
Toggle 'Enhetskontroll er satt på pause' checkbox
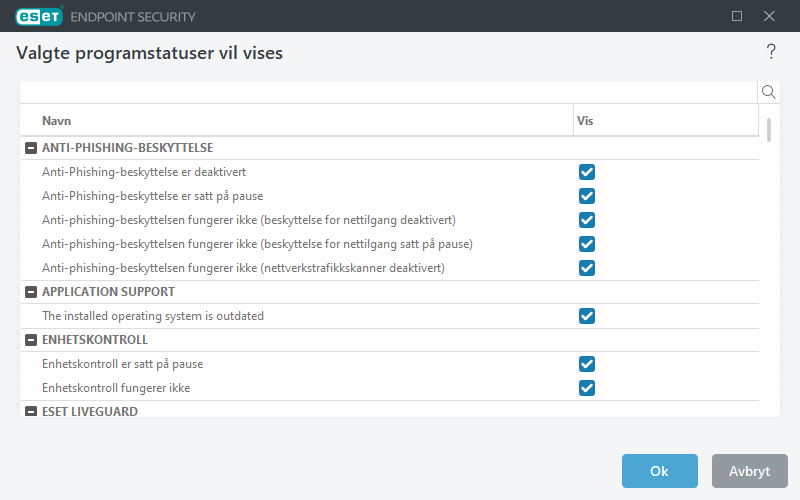[x=587, y=364]
